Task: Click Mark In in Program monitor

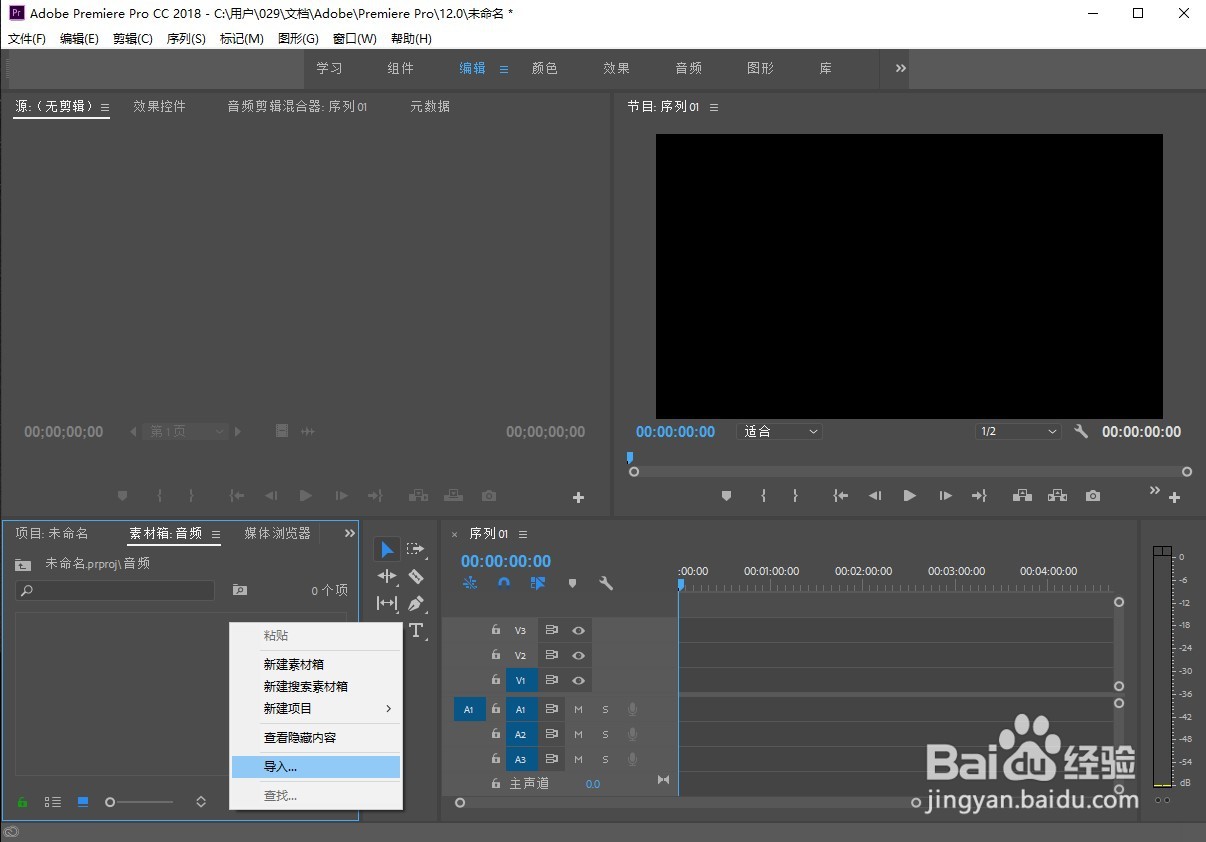Action: 763,495
